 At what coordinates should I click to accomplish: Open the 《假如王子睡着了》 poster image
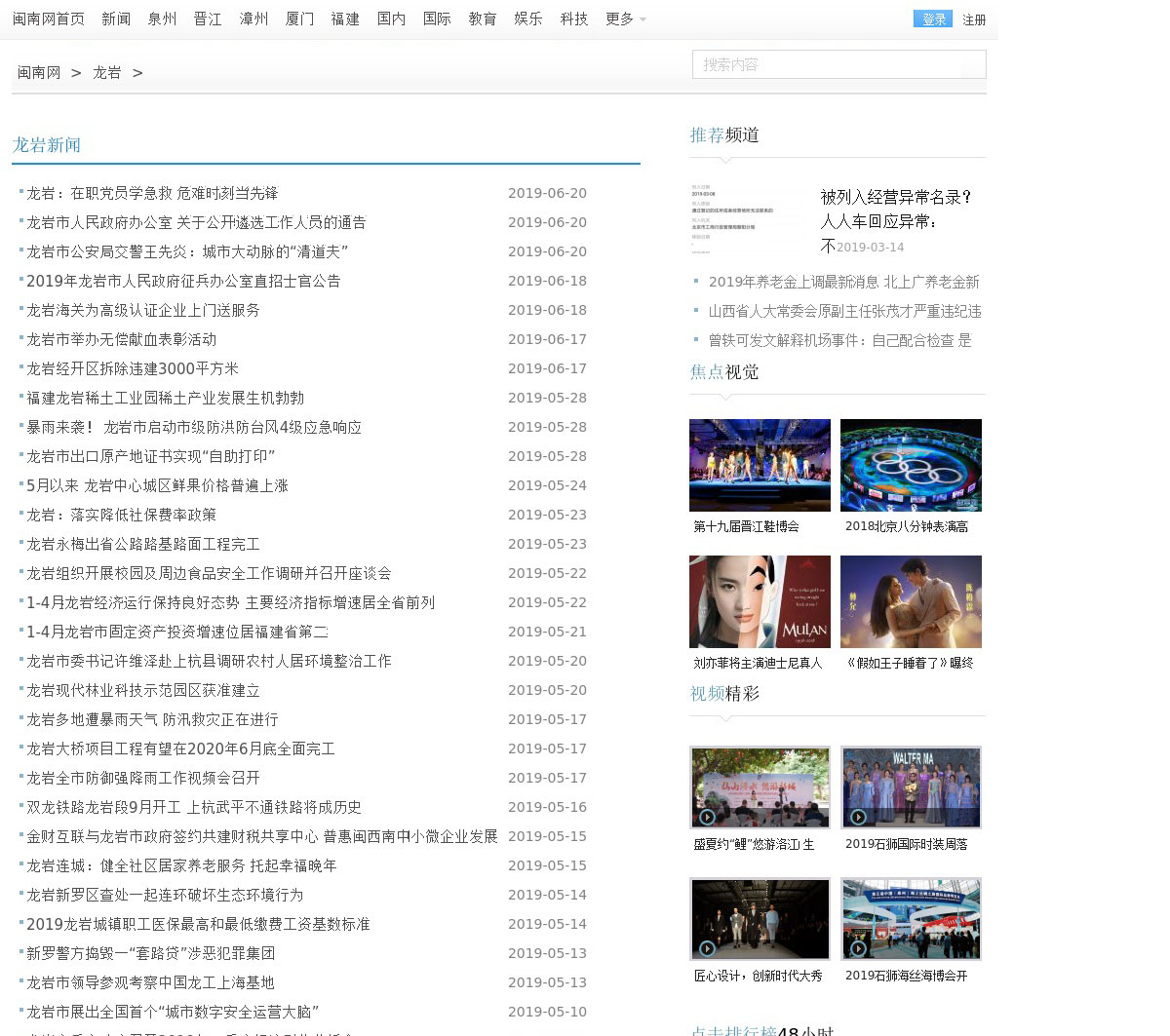[x=911, y=601]
